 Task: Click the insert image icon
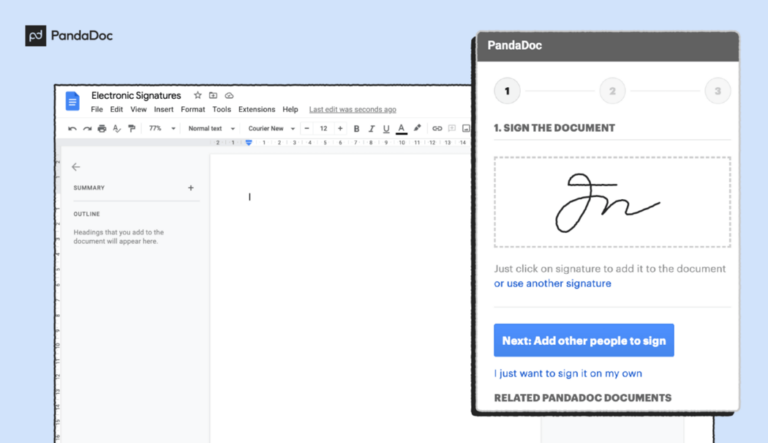tap(466, 128)
